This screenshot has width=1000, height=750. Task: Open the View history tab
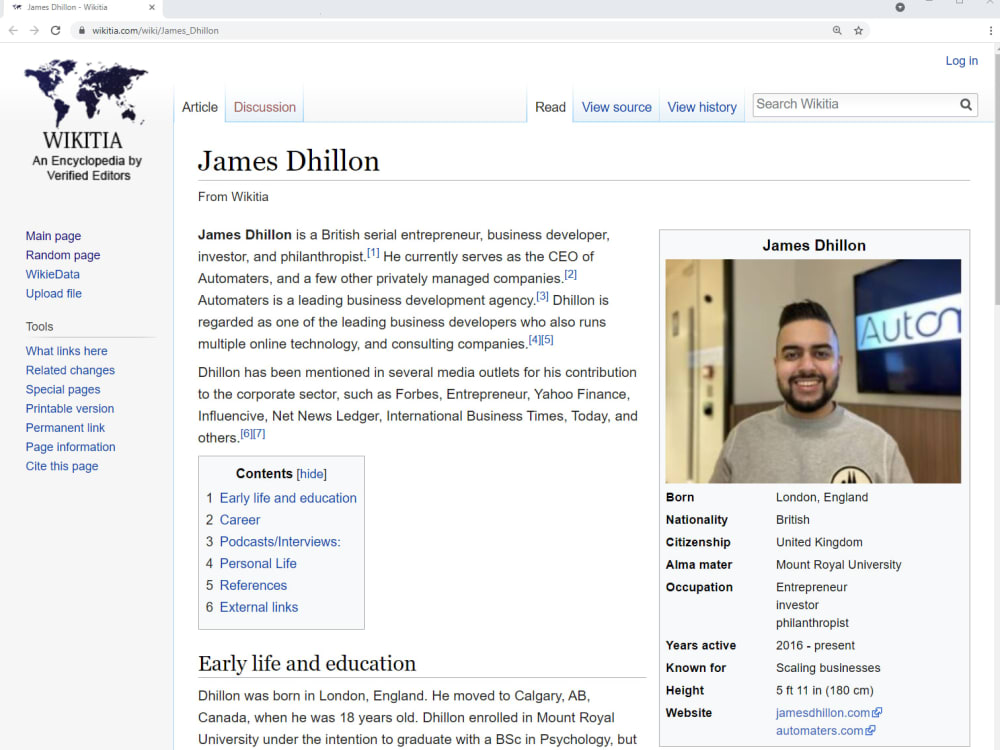(702, 107)
